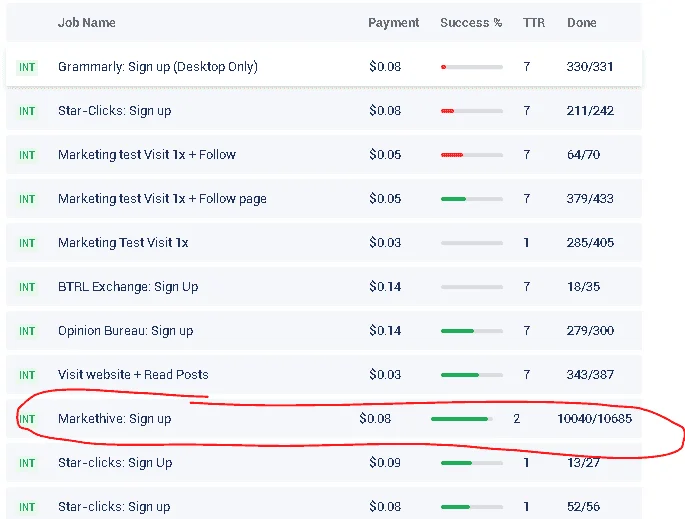
Task: Click the empty success bar on the BTRL Exchange row
Action: (x=472, y=287)
